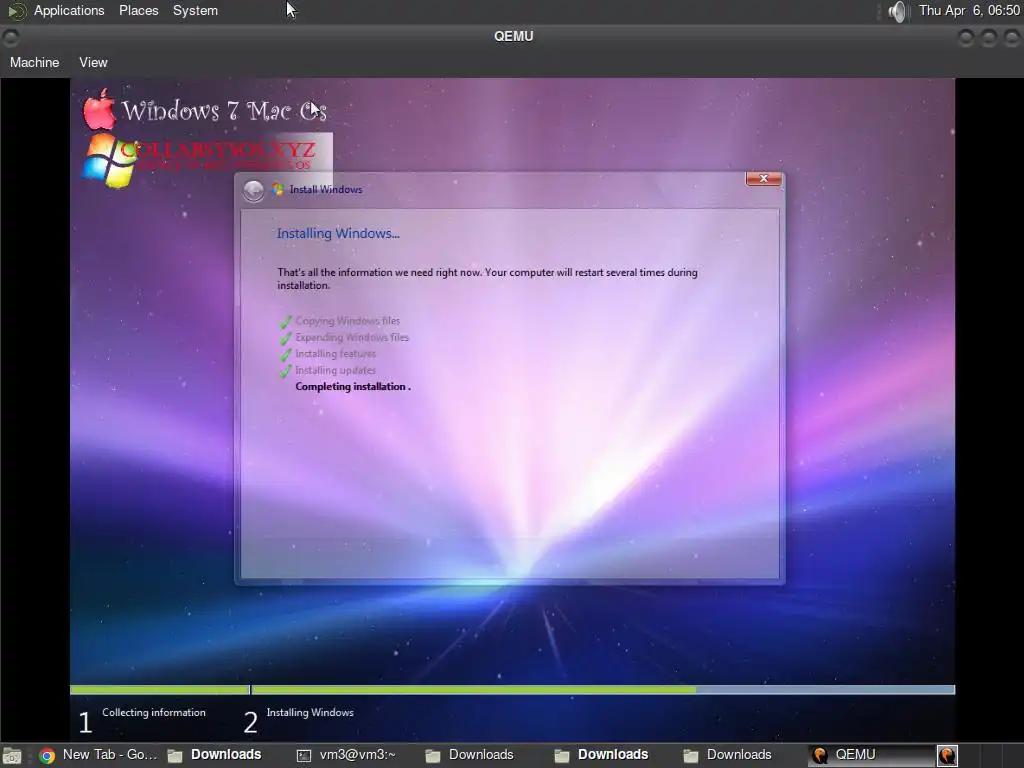The height and width of the screenshot is (768, 1024).
Task: Click the QEMU window menu button at left of titlebar
Action: pyautogui.click(x=10, y=37)
